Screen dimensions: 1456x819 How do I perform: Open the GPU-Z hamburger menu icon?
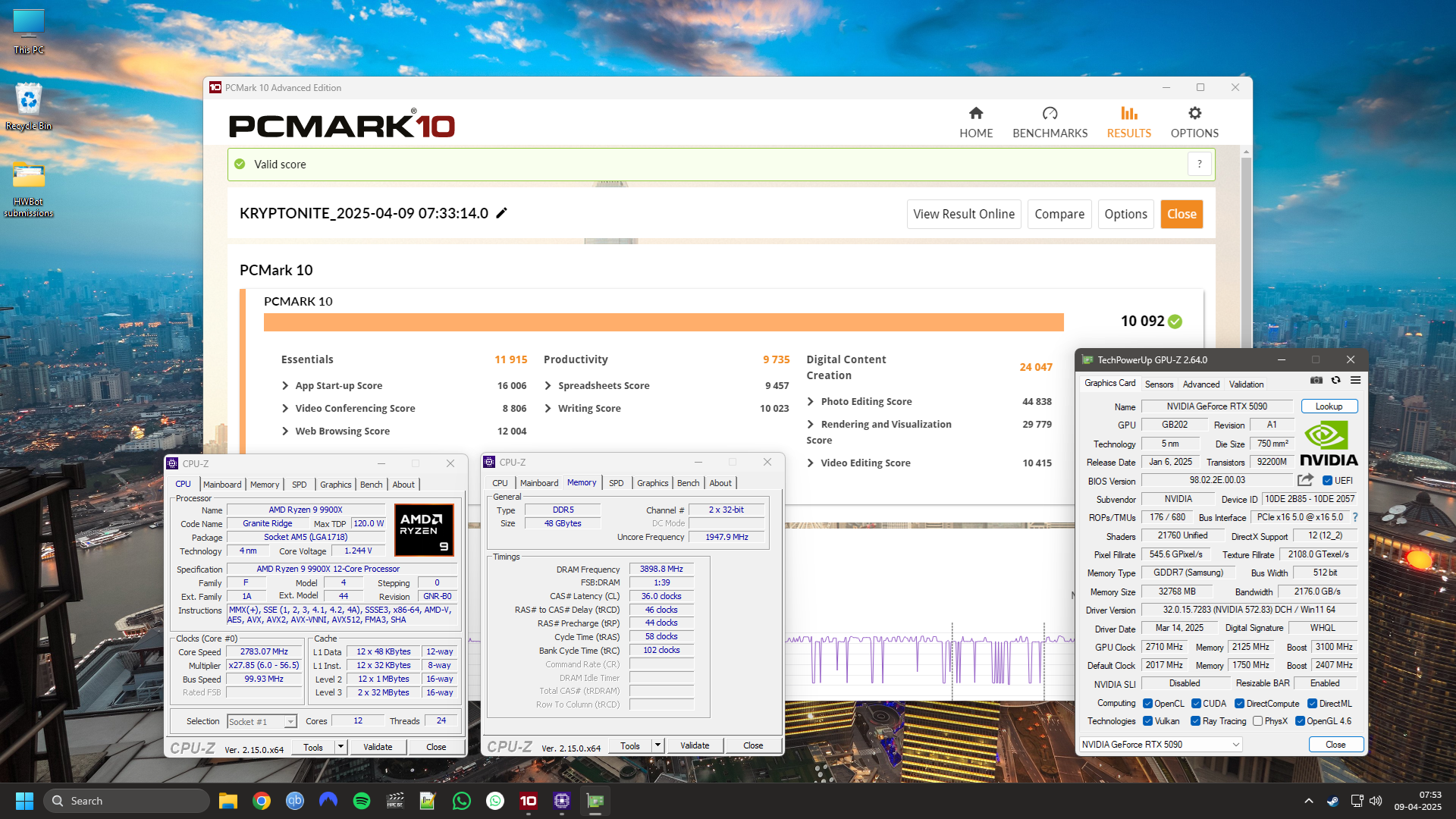1355,381
